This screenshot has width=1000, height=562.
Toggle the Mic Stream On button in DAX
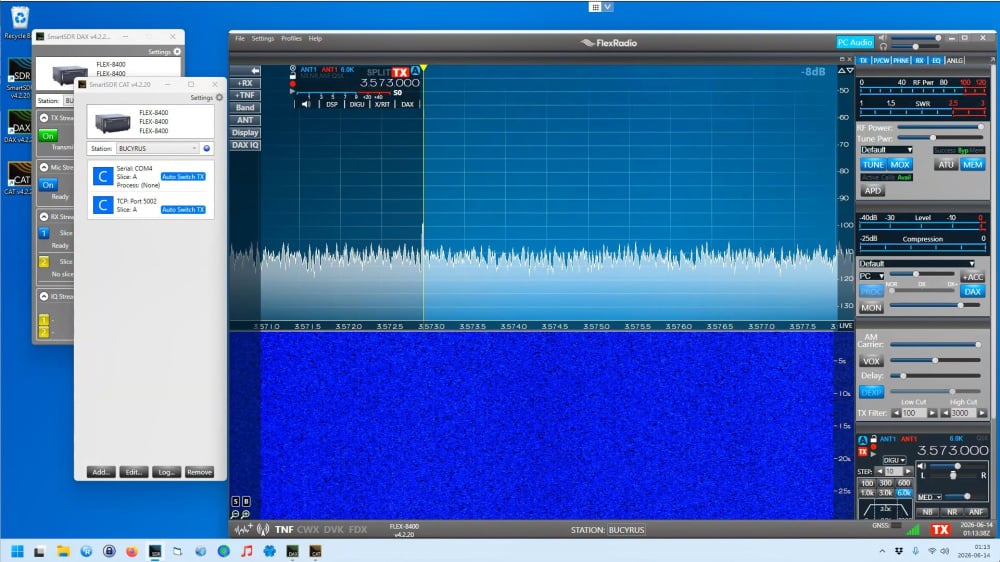[x=48, y=185]
